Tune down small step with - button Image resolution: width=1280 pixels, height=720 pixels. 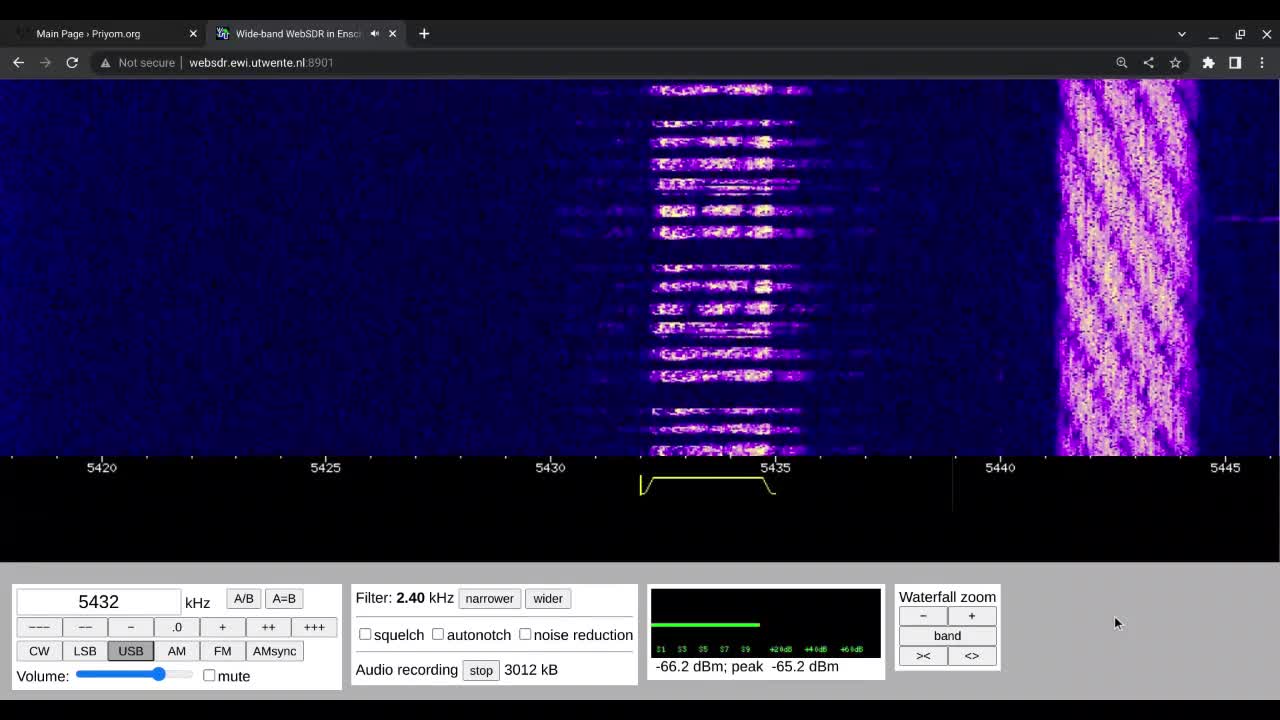pyautogui.click(x=131, y=627)
